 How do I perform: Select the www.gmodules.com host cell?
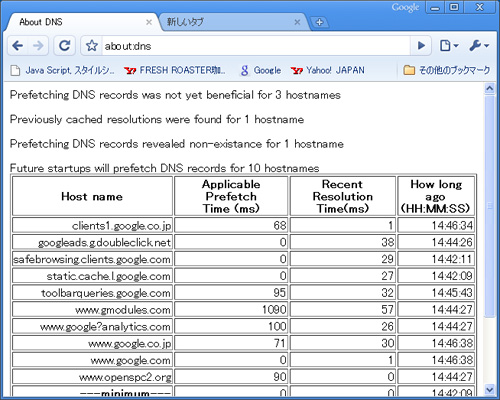point(92,309)
